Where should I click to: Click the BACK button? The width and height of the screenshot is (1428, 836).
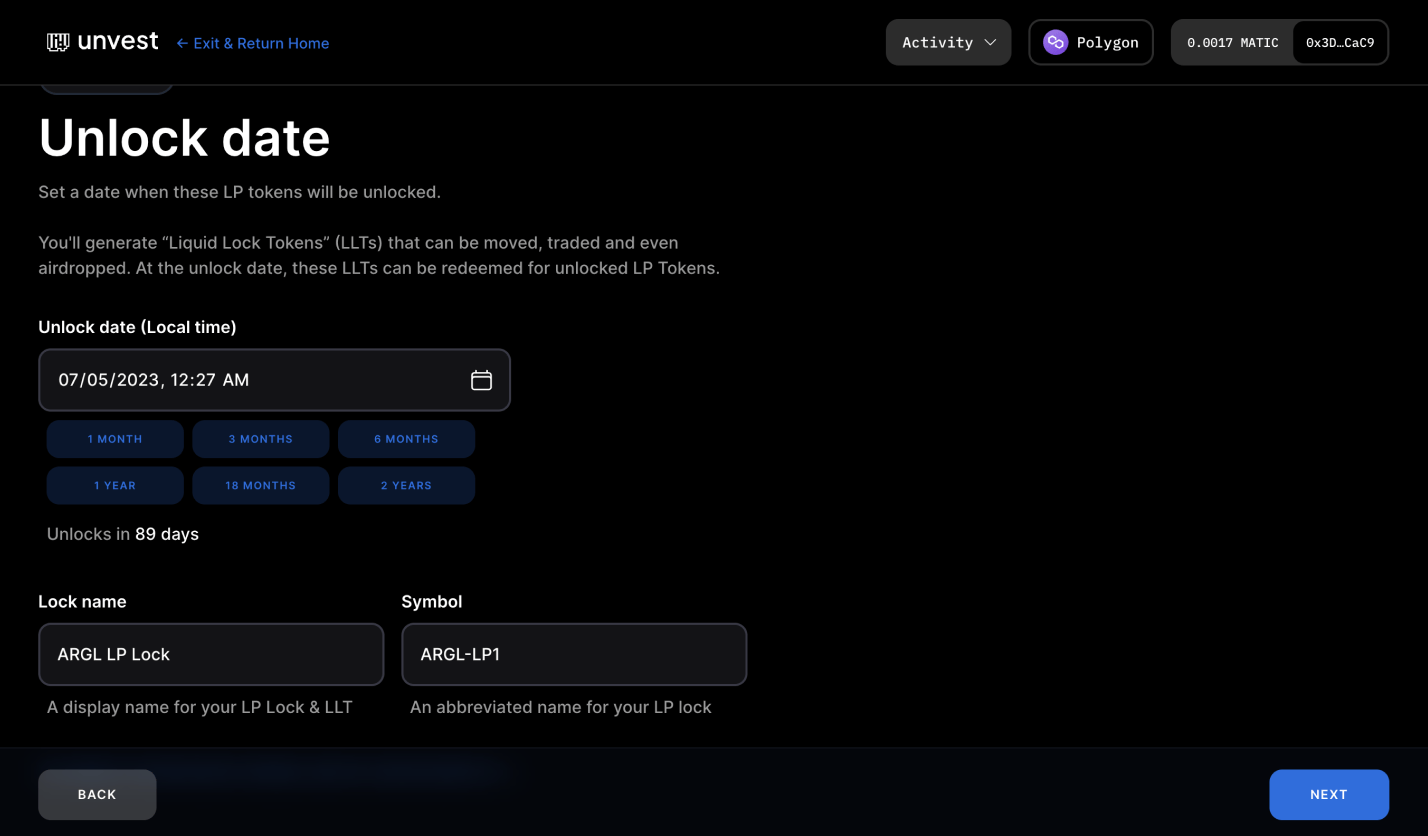(x=96, y=794)
